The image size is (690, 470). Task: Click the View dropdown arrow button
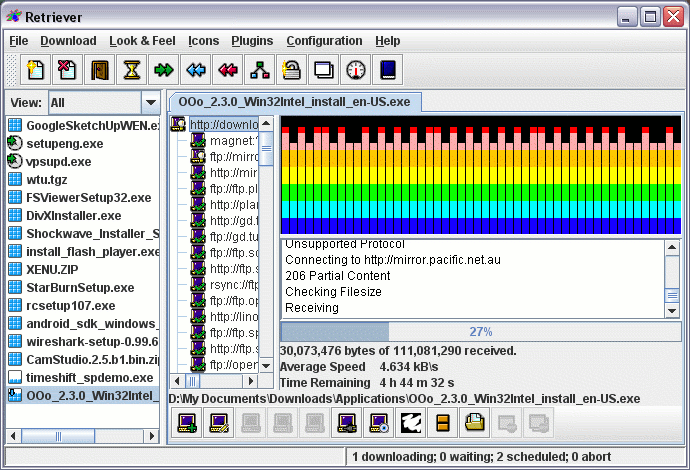[x=150, y=103]
